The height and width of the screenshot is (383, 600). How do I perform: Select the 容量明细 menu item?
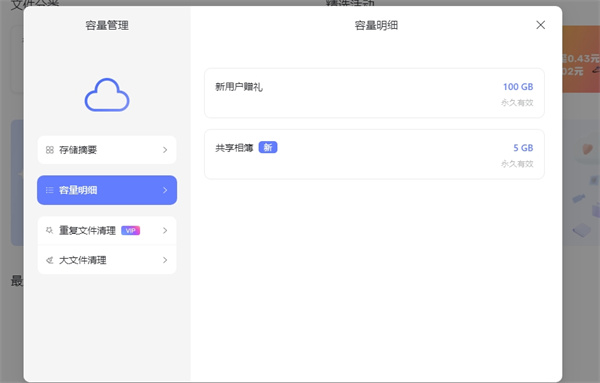(107, 190)
